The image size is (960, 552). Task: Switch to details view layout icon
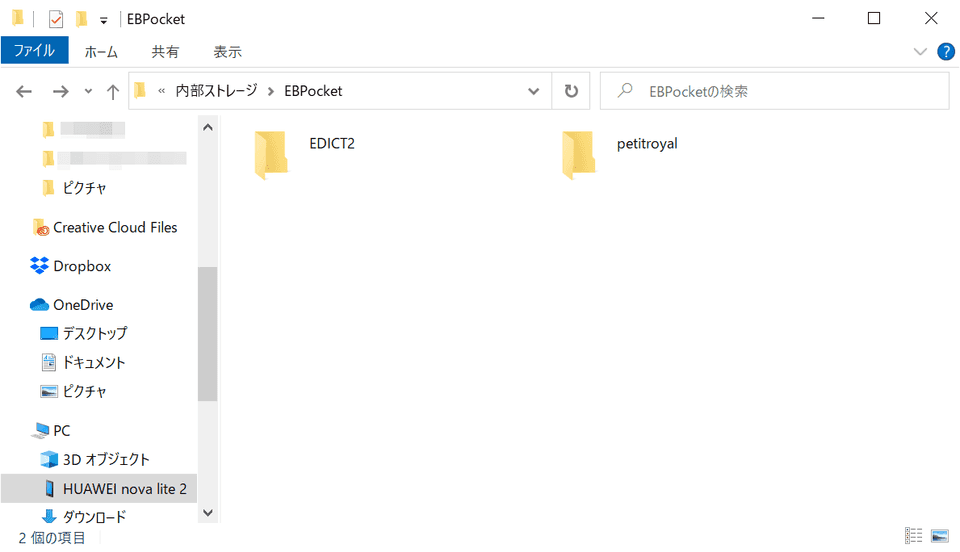pos(913,537)
